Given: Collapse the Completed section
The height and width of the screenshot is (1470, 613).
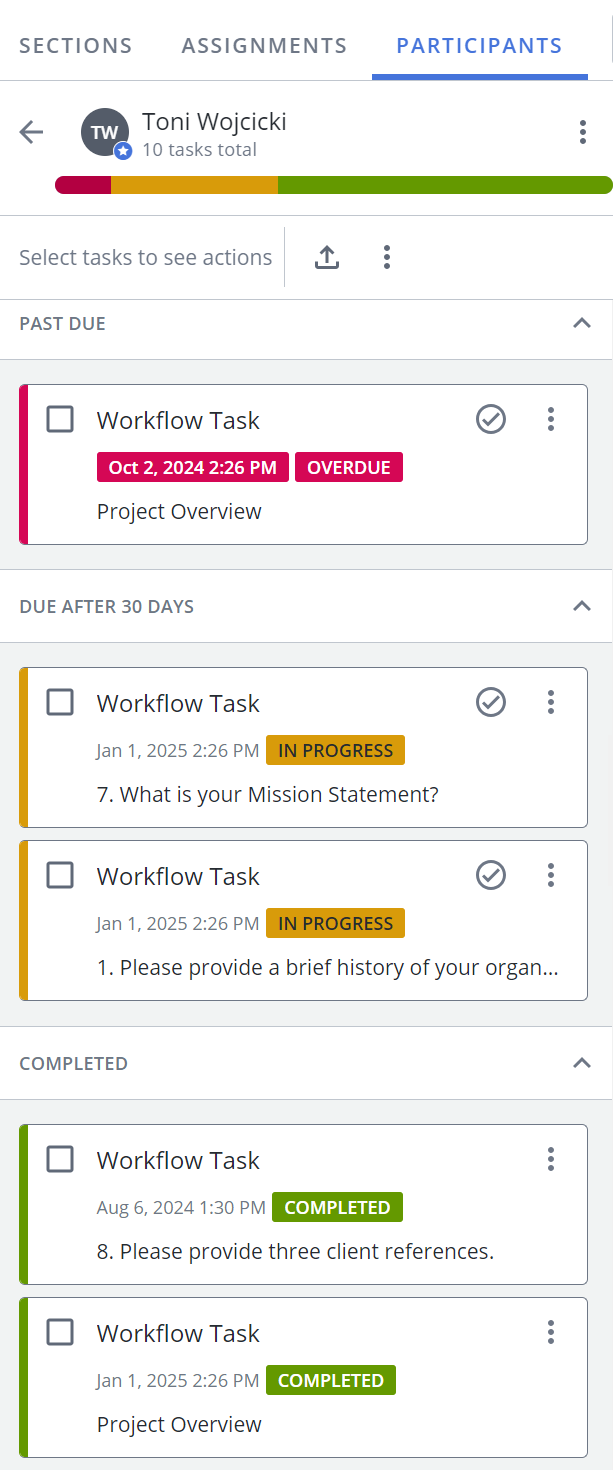Looking at the screenshot, I should (x=582, y=1063).
